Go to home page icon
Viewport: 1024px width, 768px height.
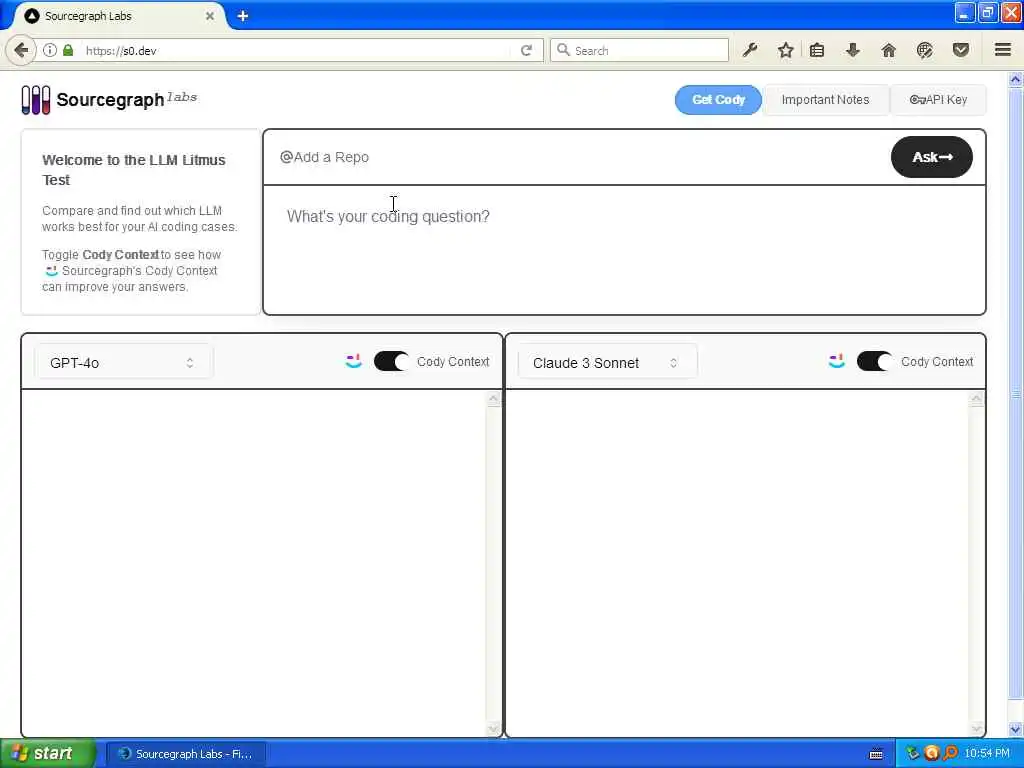(x=889, y=50)
